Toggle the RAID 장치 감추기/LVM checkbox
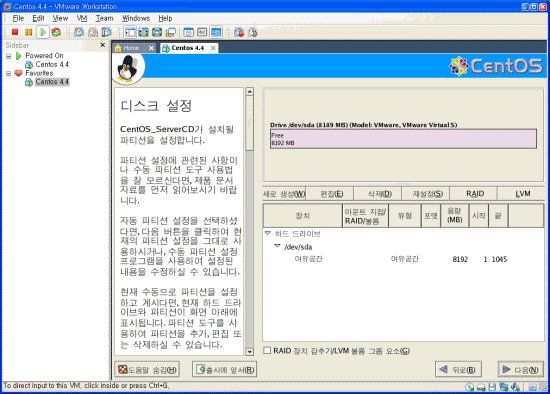This screenshot has height=394, width=550. point(267,350)
